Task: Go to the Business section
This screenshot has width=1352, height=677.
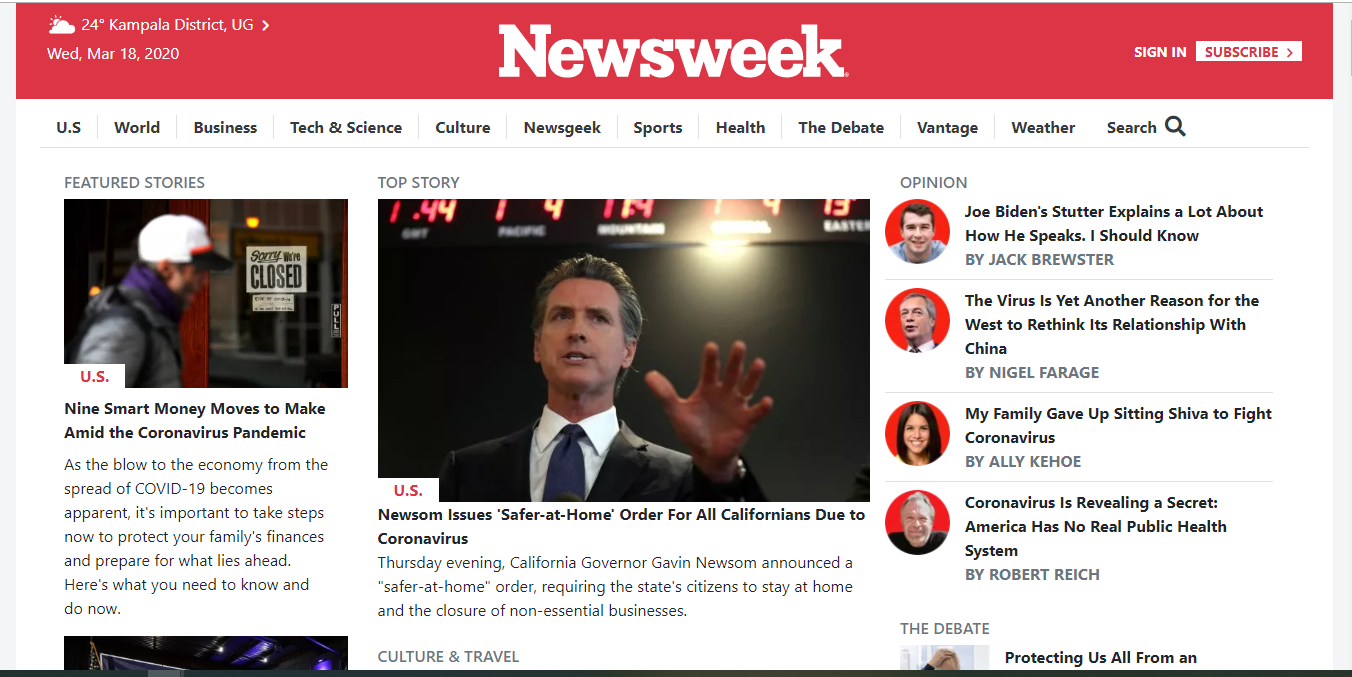Action: 225,127
